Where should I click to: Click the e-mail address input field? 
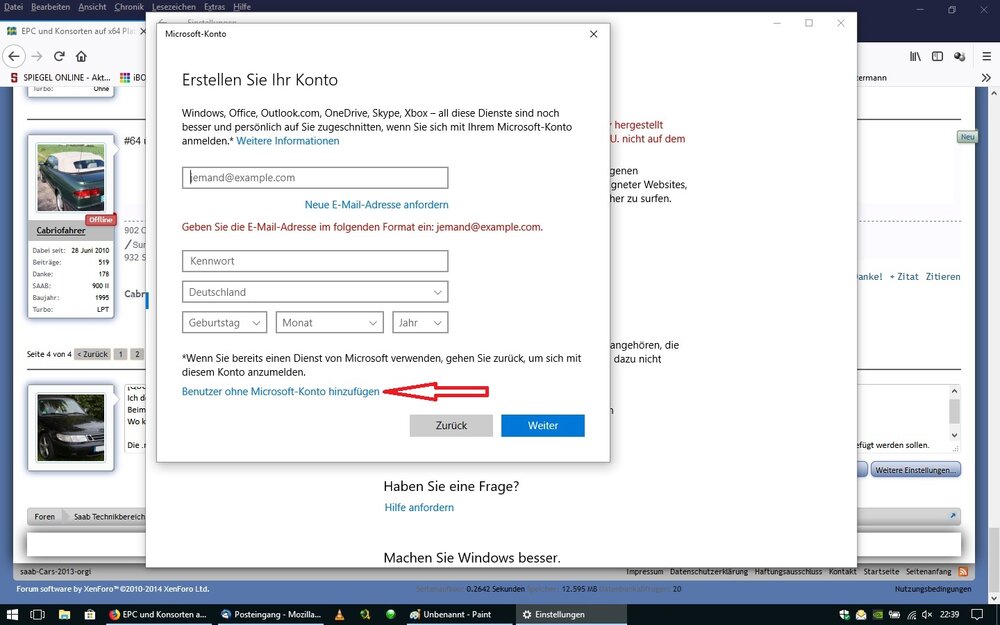pyautogui.click(x=315, y=177)
